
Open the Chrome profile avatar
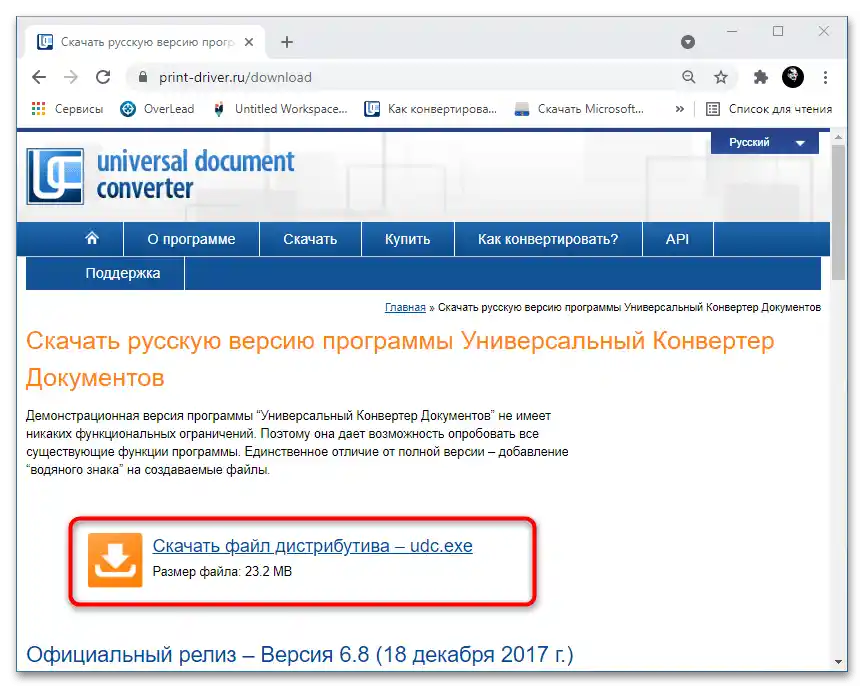coord(793,77)
